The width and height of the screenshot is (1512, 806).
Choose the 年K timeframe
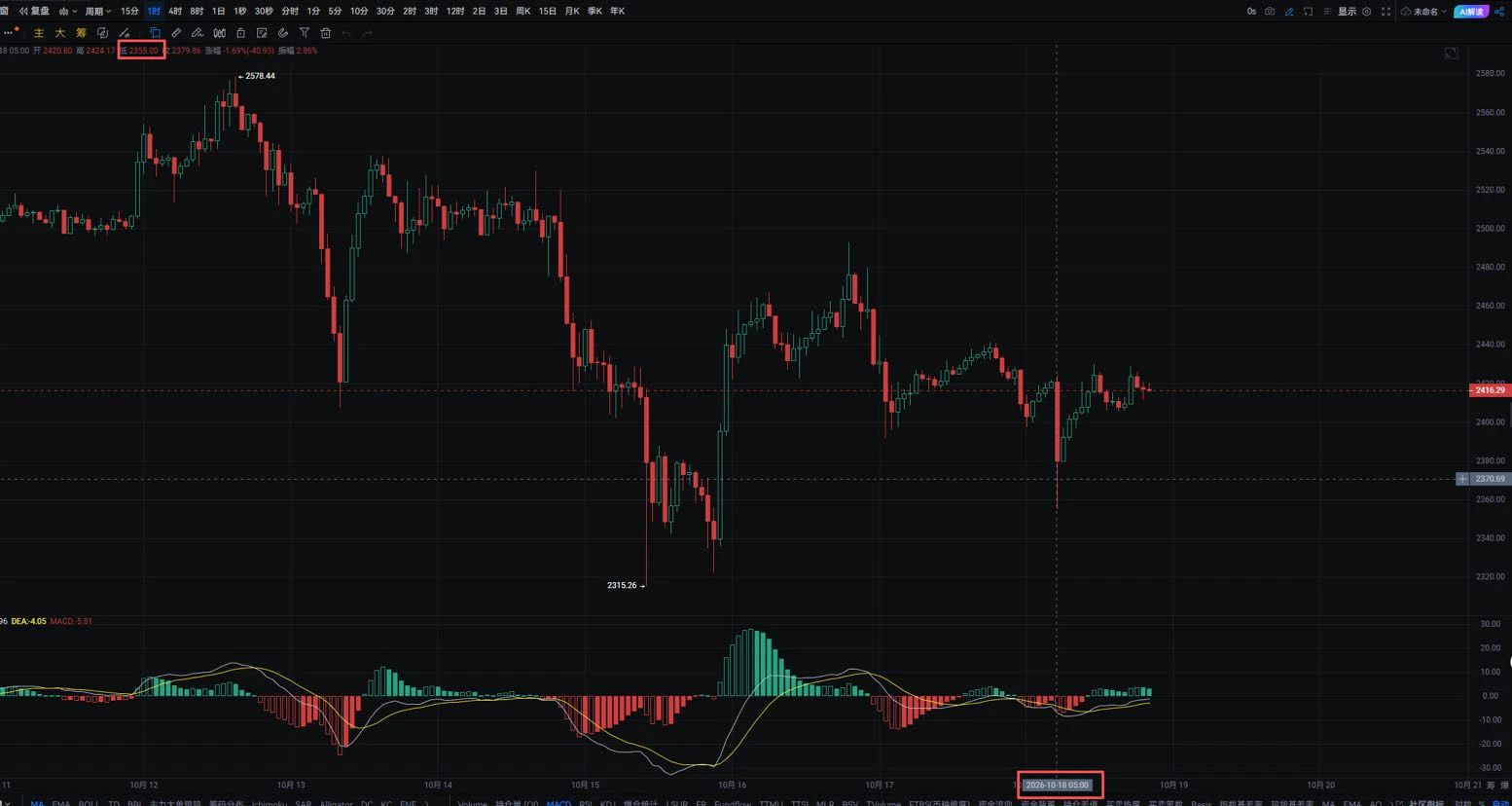click(x=617, y=11)
